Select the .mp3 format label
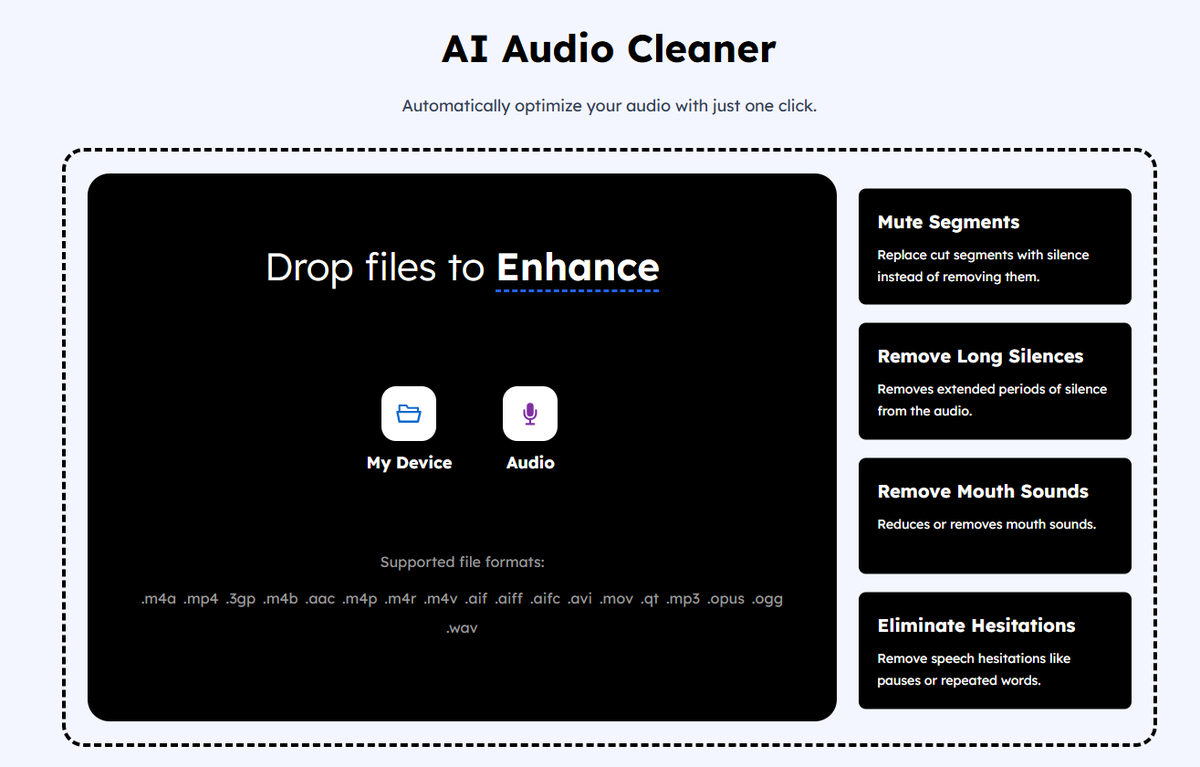 [x=687, y=598]
